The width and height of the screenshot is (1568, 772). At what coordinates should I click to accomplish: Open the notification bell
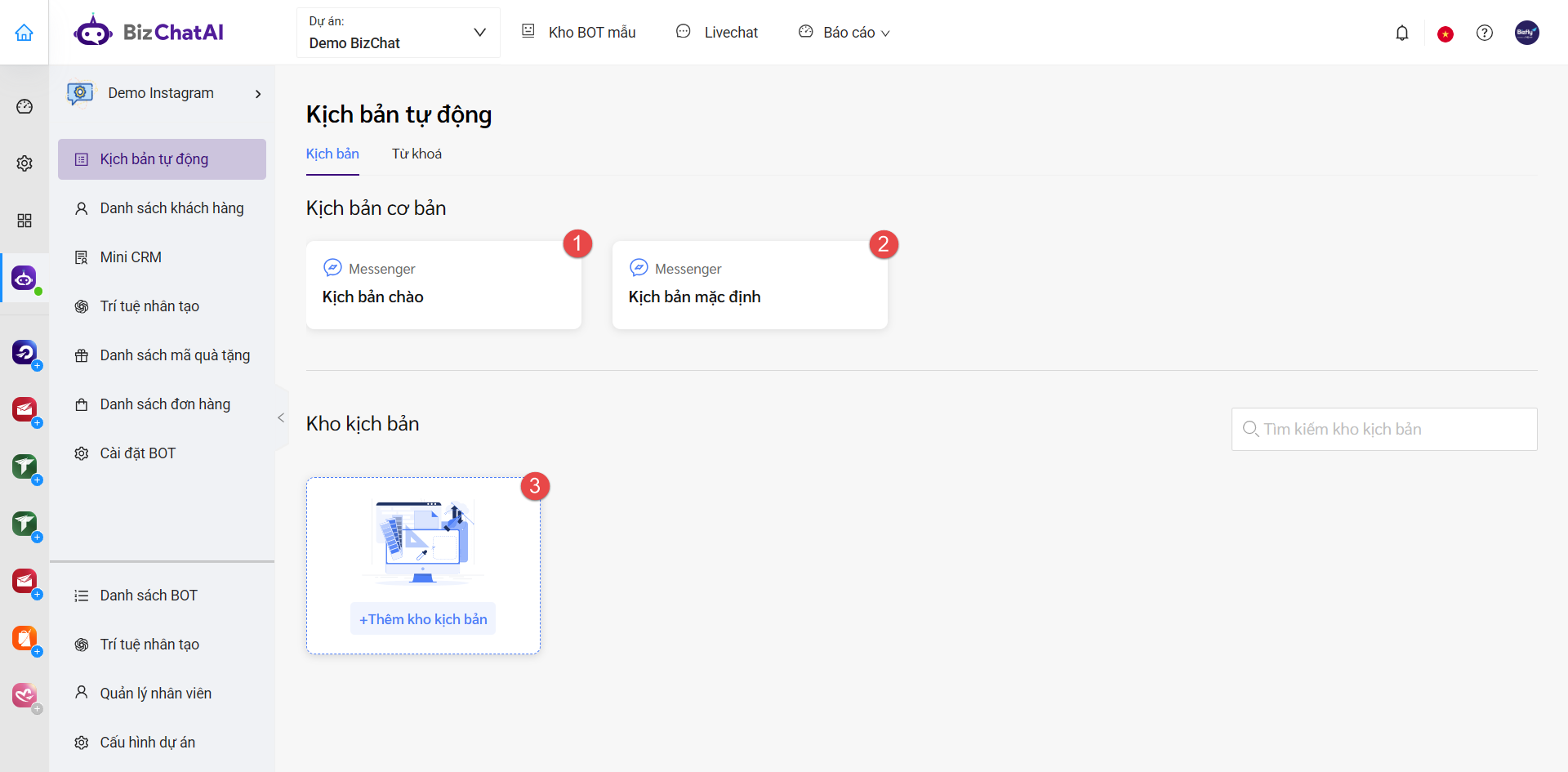pyautogui.click(x=1402, y=33)
